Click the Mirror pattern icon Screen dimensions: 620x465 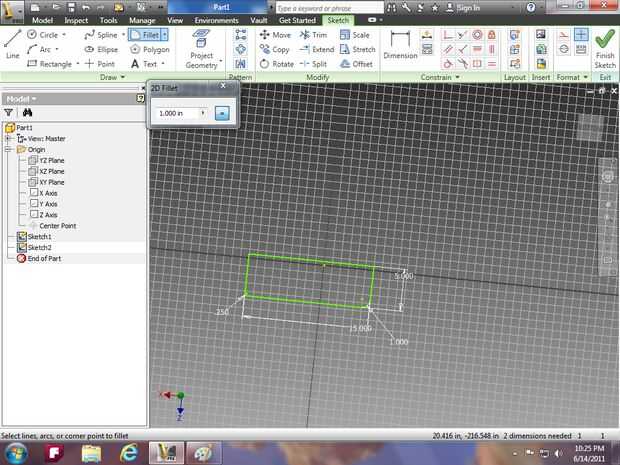(240, 64)
